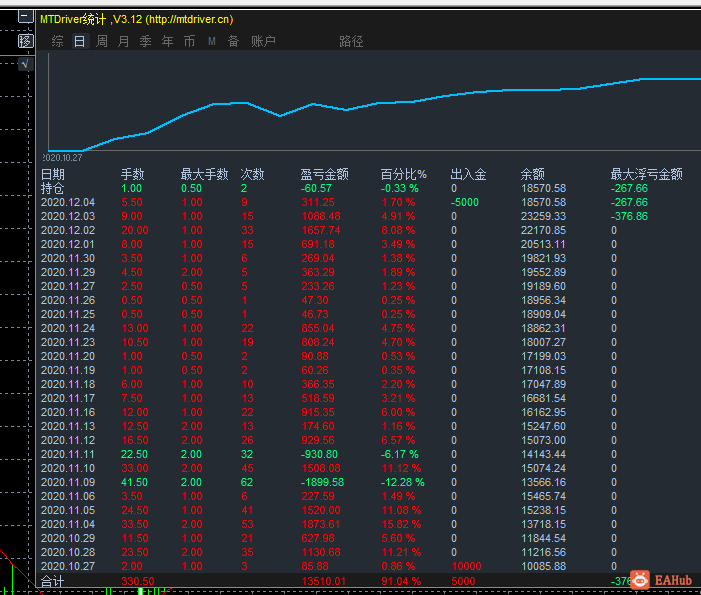701x595 pixels.
Task: Click the 百分比% column header
Action: click(x=403, y=174)
